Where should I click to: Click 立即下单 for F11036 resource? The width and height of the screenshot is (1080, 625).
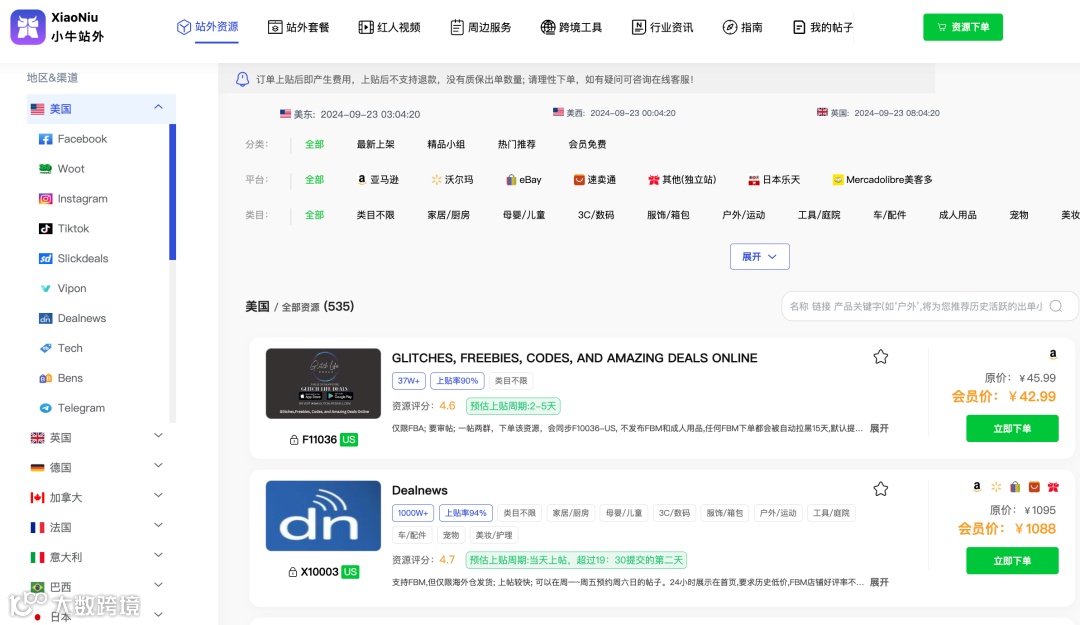point(1012,428)
